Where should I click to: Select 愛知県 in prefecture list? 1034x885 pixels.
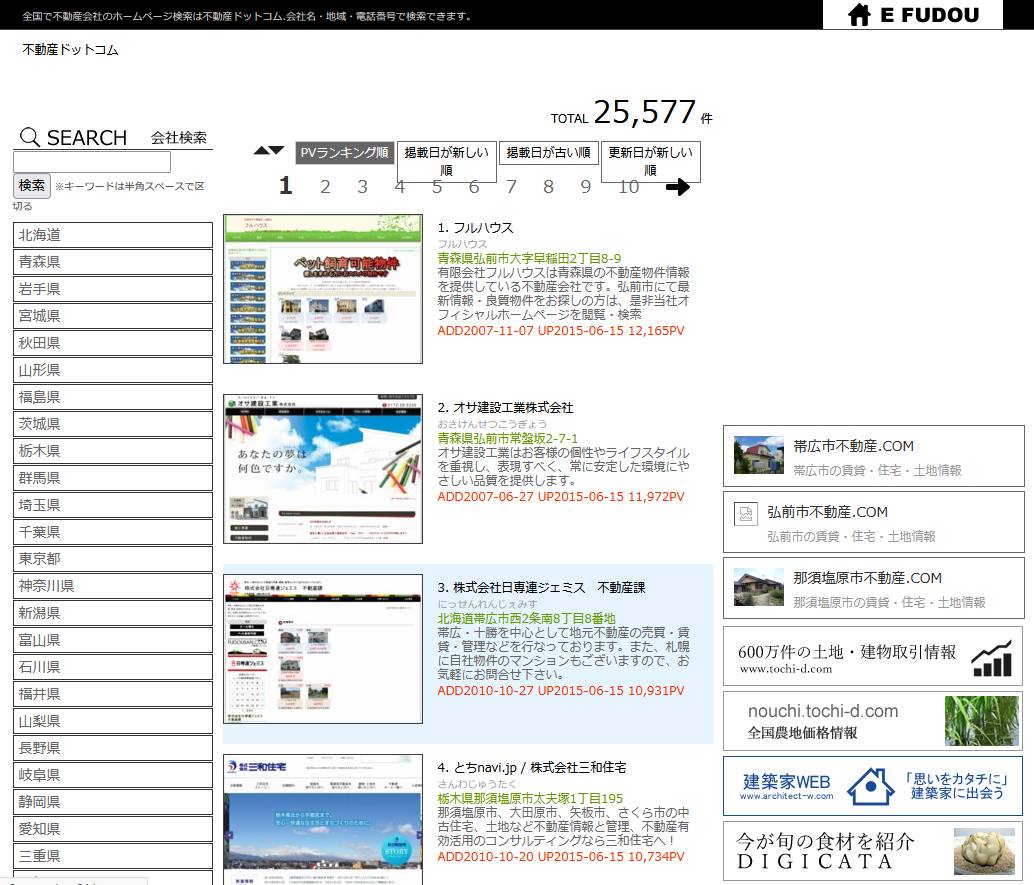click(113, 830)
